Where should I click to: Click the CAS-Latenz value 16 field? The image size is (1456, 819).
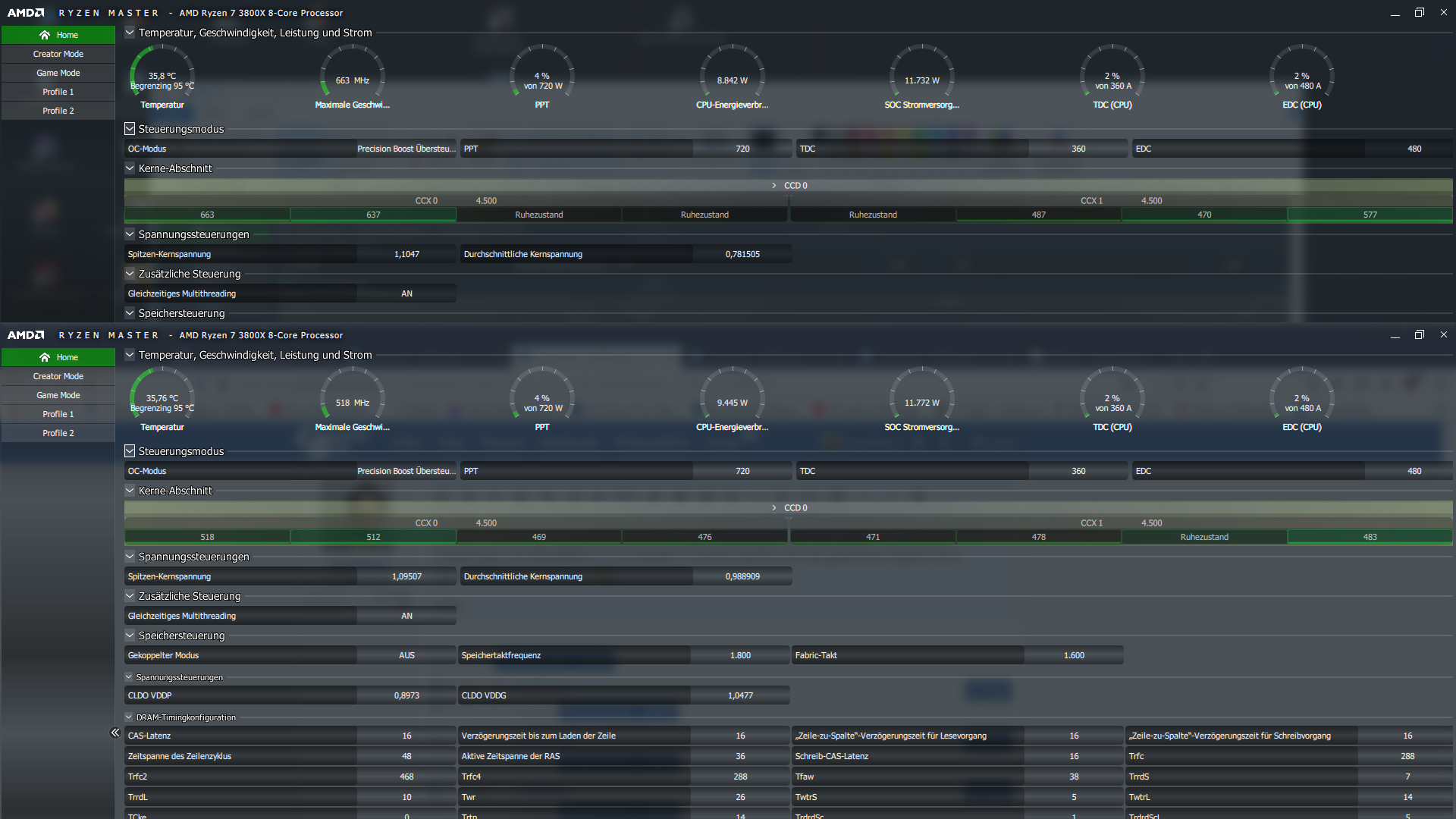click(406, 736)
